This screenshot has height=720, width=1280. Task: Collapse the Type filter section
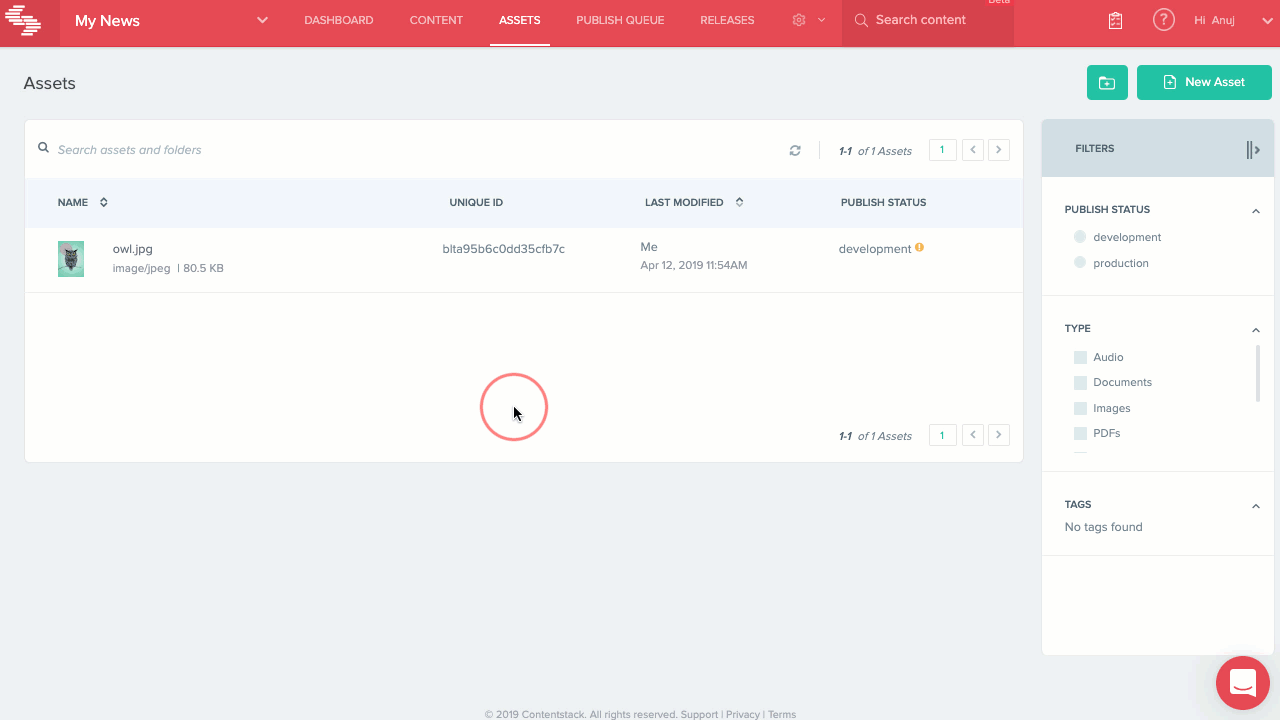tap(1256, 330)
